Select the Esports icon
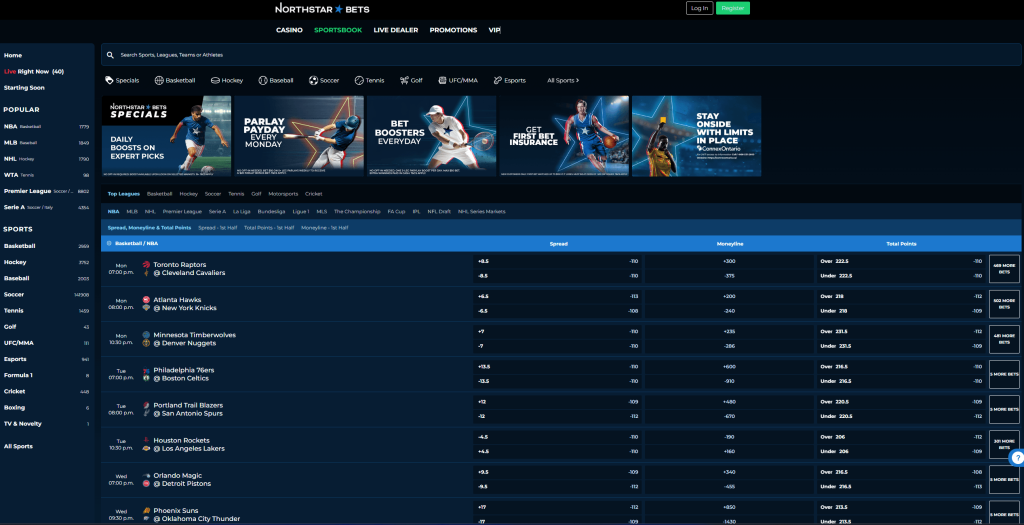 click(x=498, y=80)
